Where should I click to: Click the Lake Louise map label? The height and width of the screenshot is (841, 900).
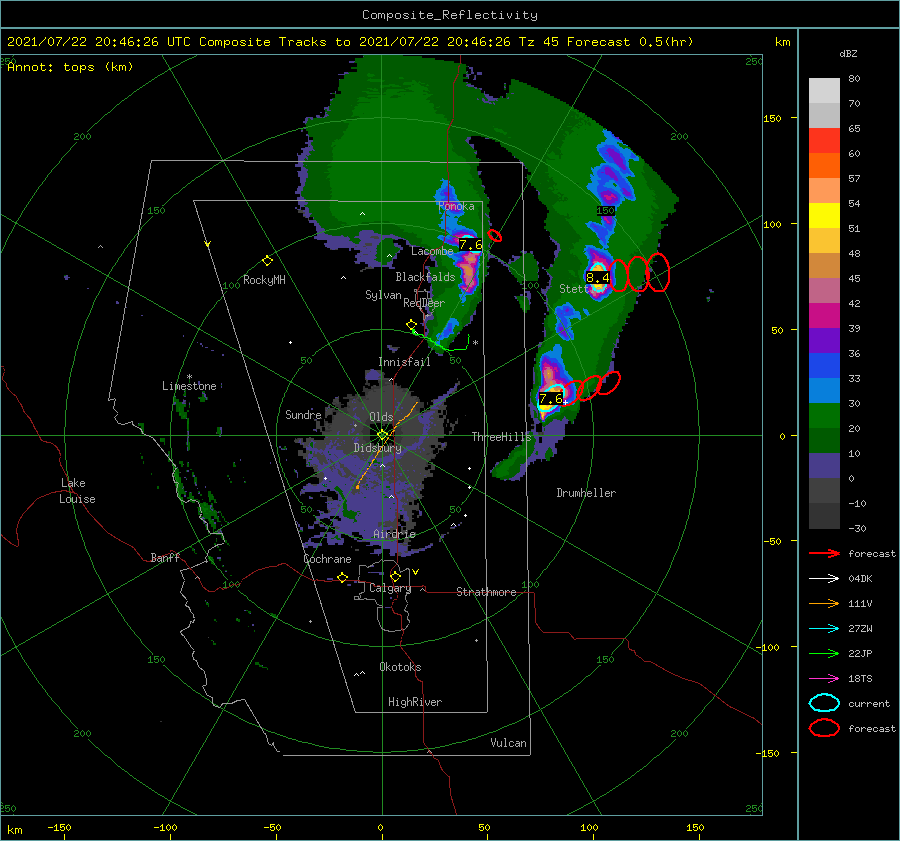point(77,491)
